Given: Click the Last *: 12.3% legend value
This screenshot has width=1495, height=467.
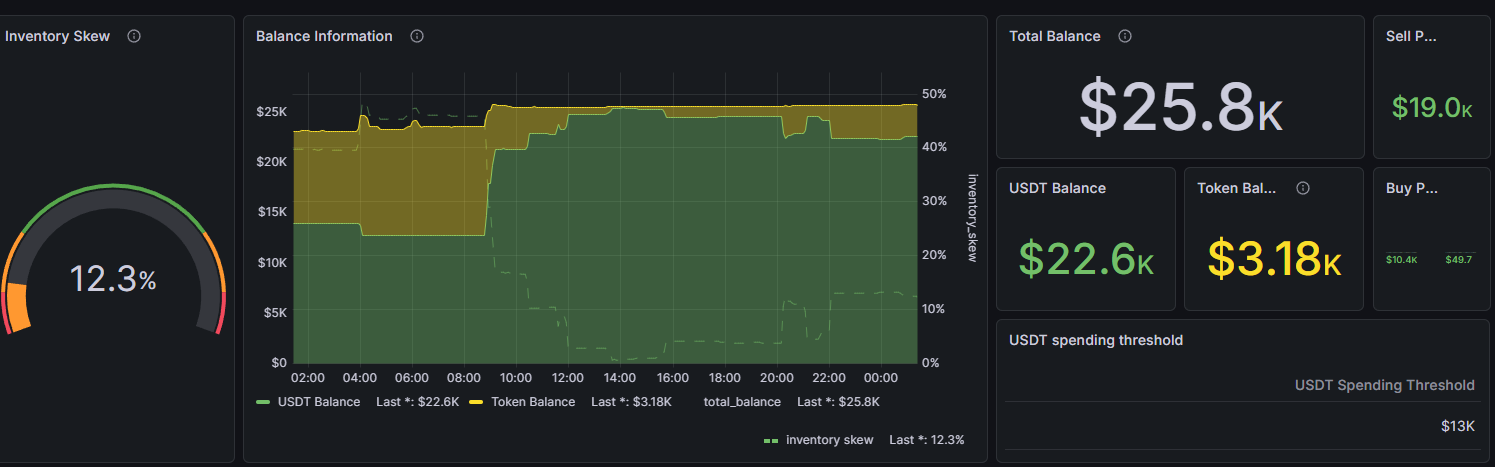Looking at the screenshot, I should (926, 440).
